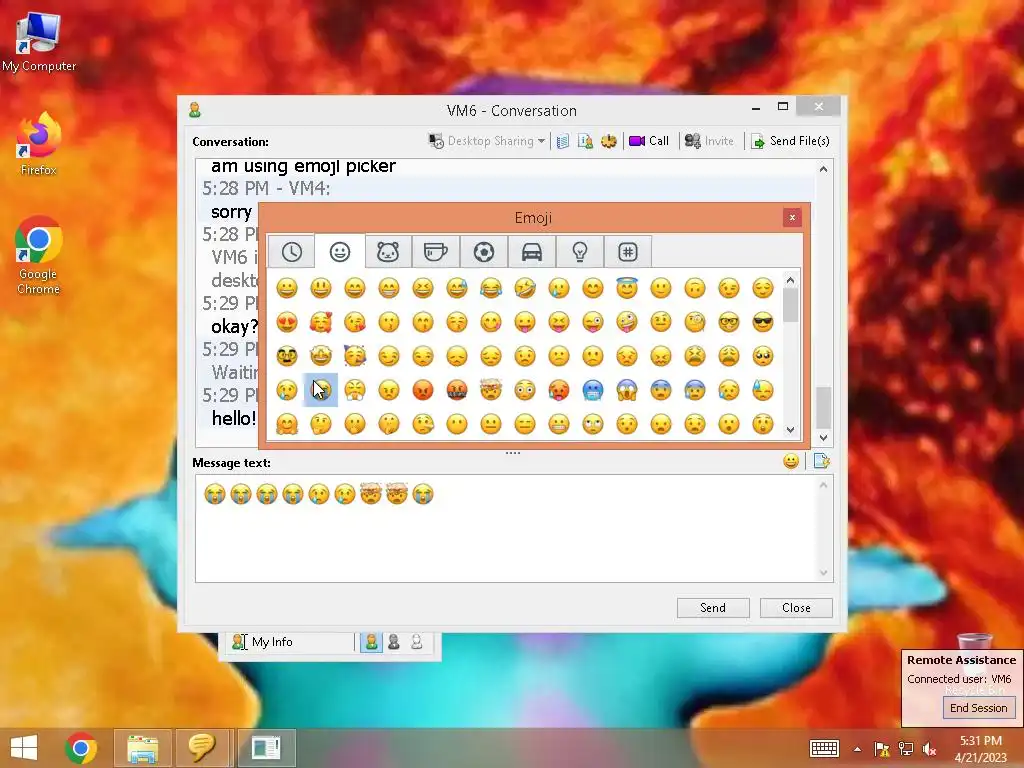This screenshot has height=768, width=1024.
Task: Insert the hugging face emoji
Action: pos(287,424)
